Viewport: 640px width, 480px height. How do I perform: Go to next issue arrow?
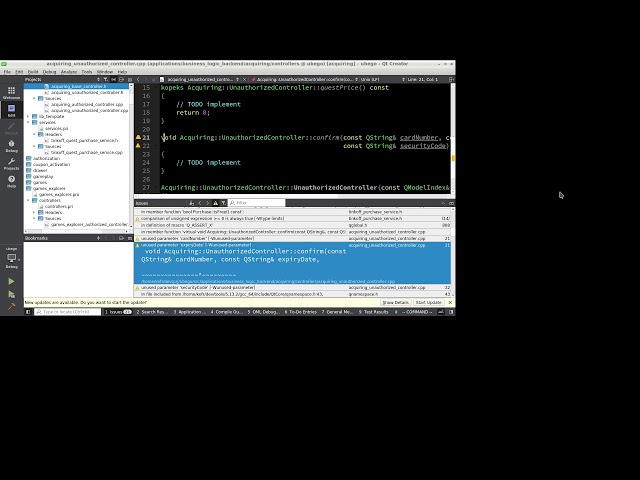207,203
